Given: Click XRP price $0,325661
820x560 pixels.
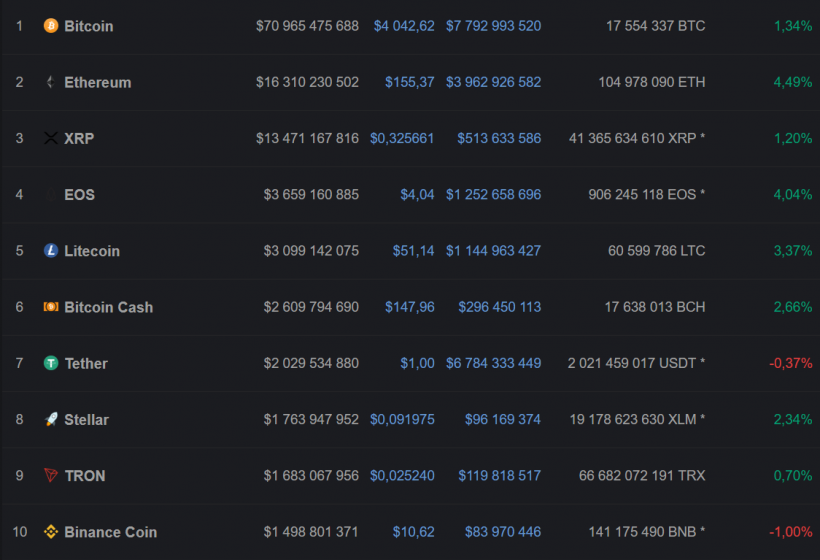Looking at the screenshot, I should coord(402,138).
